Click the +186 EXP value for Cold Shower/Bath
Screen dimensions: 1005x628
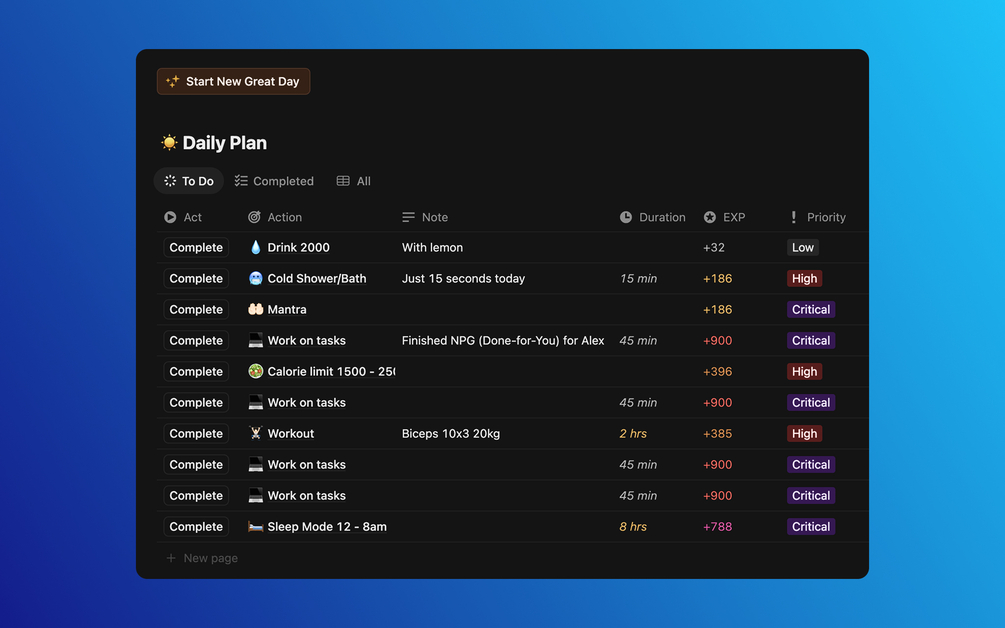717,278
